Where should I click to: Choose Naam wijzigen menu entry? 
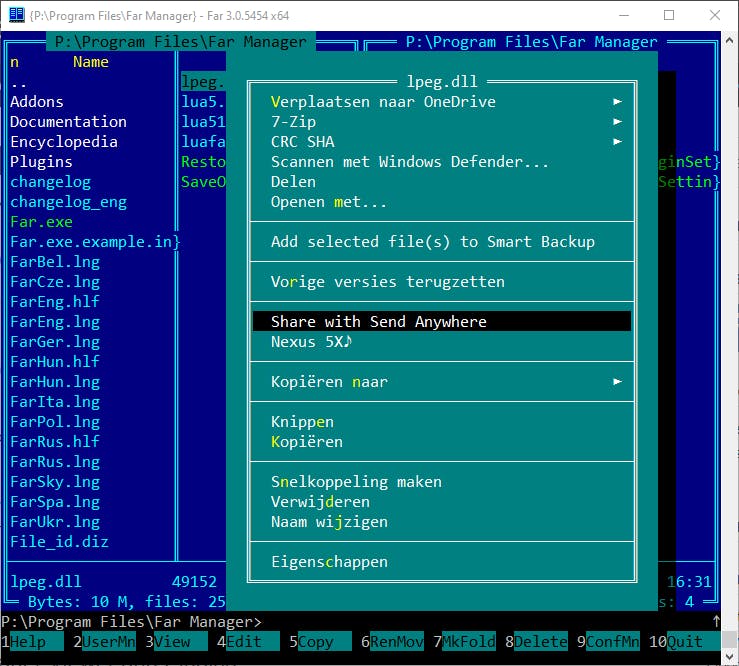(329, 521)
